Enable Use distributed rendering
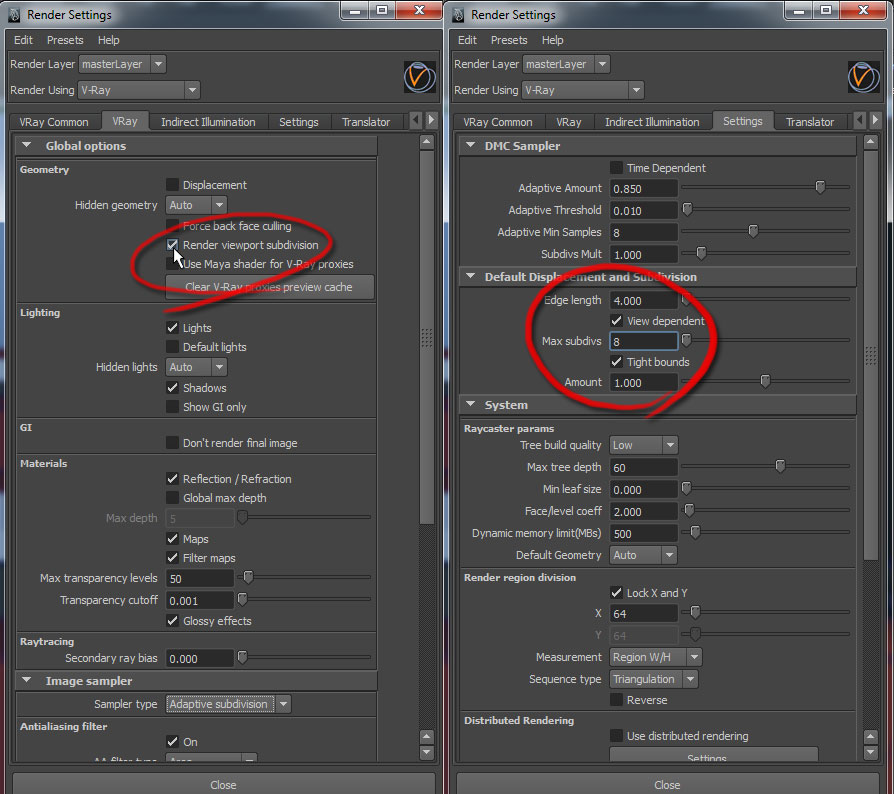894x794 pixels. point(616,736)
